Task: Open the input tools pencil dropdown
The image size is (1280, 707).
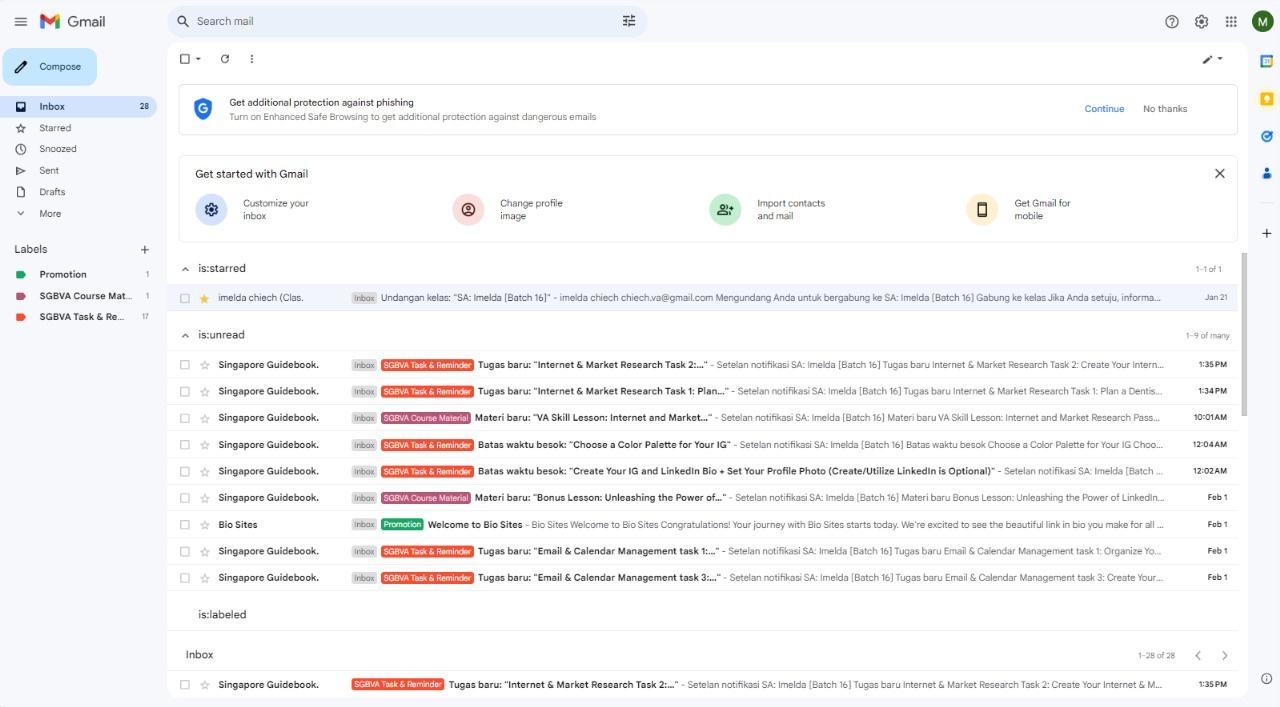Action: [x=1212, y=59]
